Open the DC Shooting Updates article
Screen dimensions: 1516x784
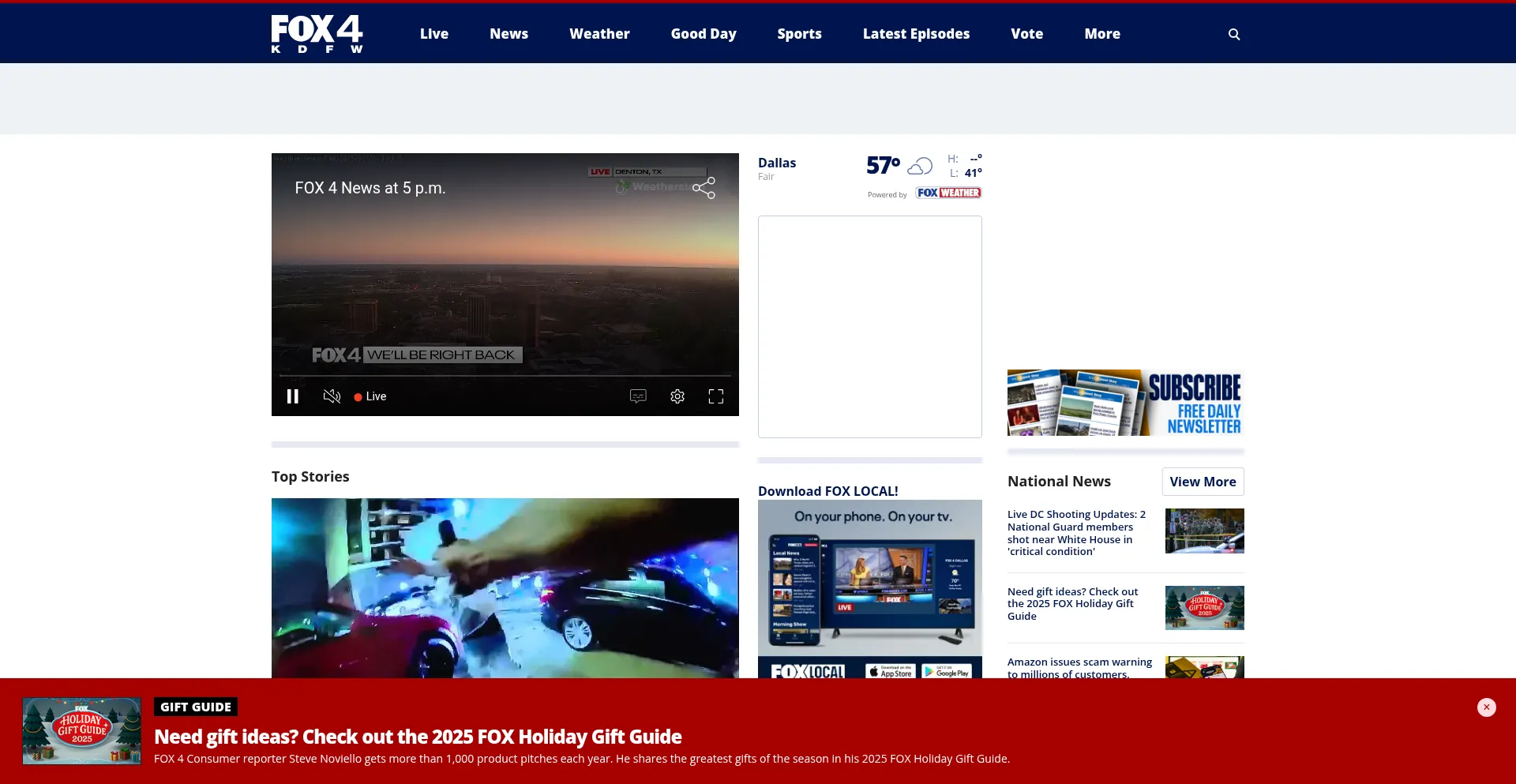[1076, 533]
